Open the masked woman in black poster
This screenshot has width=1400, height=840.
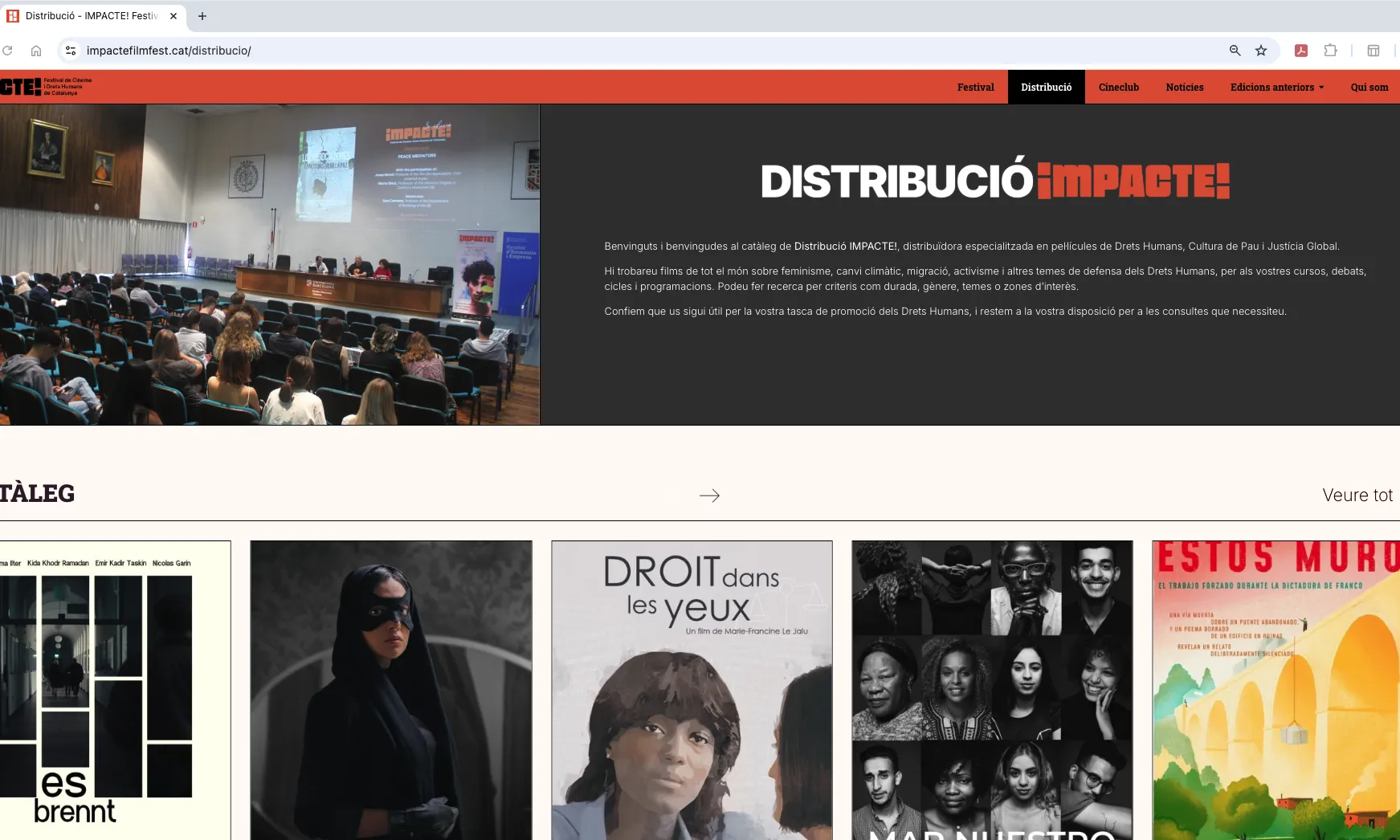pyautogui.click(x=391, y=691)
